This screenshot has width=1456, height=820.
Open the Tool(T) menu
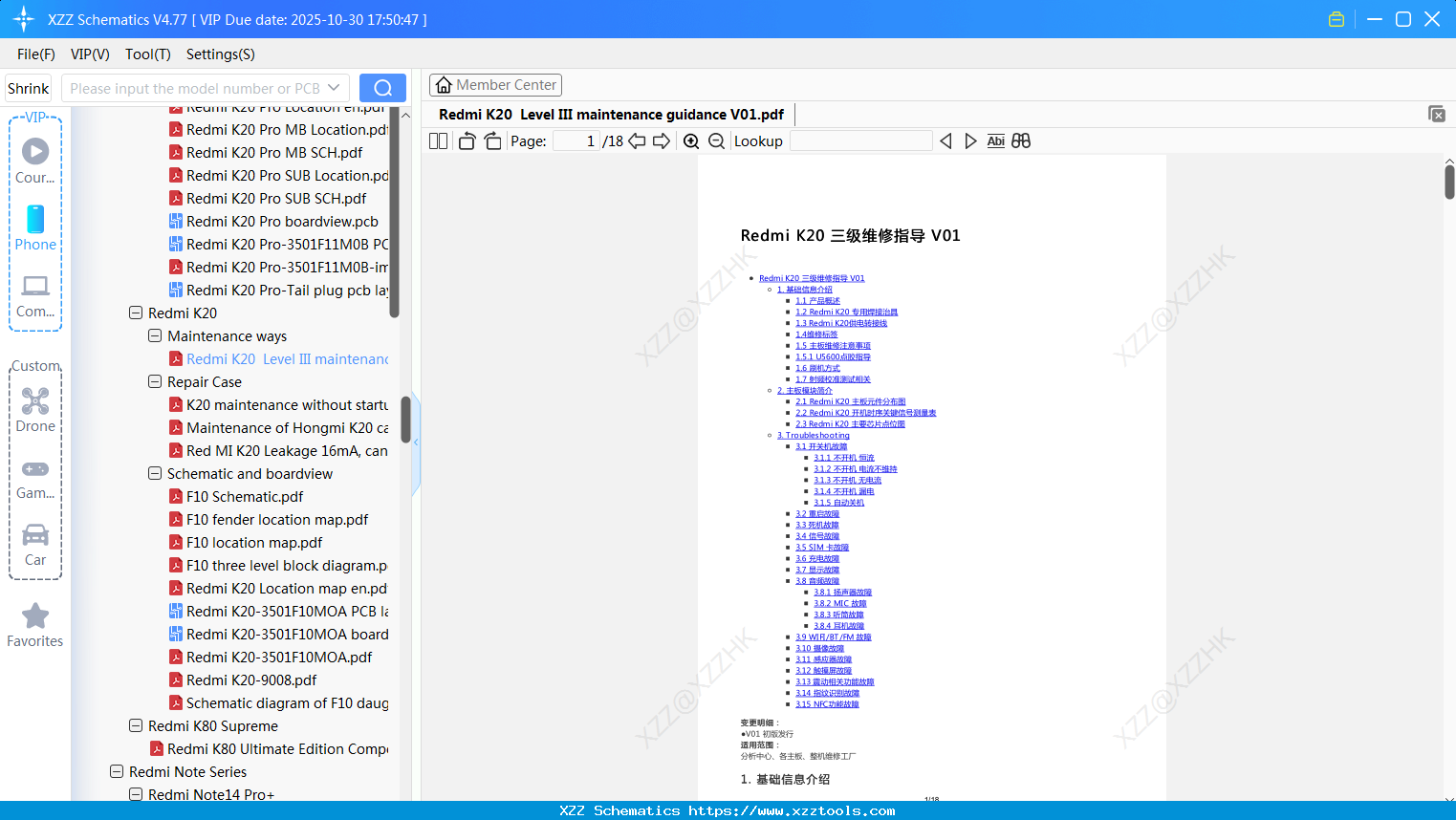tap(148, 54)
